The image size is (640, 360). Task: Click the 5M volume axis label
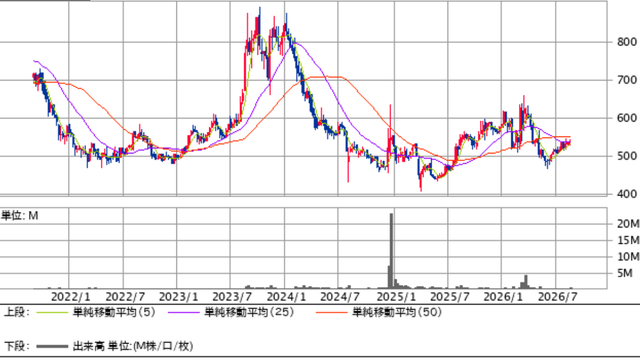pos(624,273)
